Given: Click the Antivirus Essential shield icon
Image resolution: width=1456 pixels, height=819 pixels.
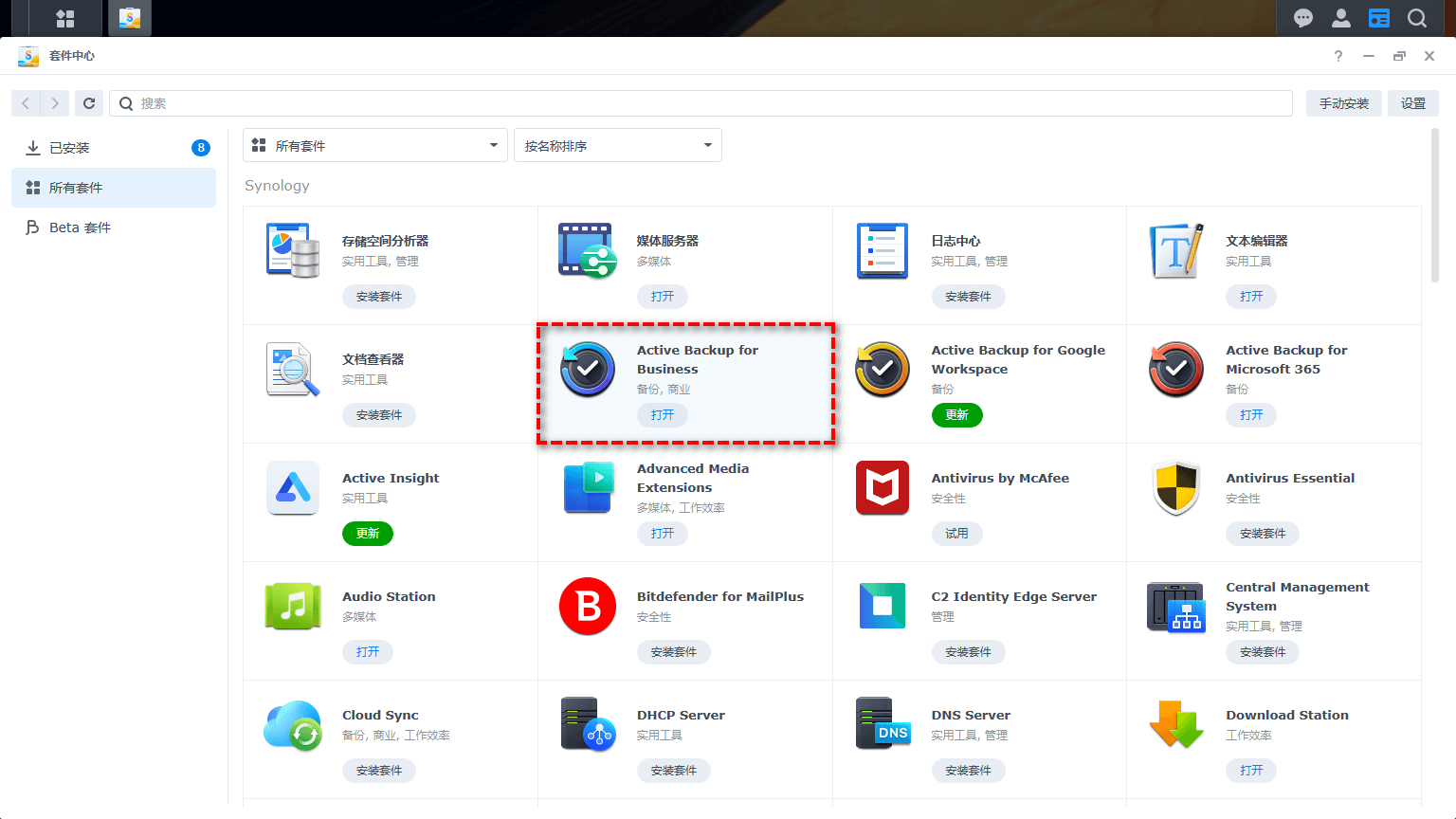Looking at the screenshot, I should point(1175,488).
